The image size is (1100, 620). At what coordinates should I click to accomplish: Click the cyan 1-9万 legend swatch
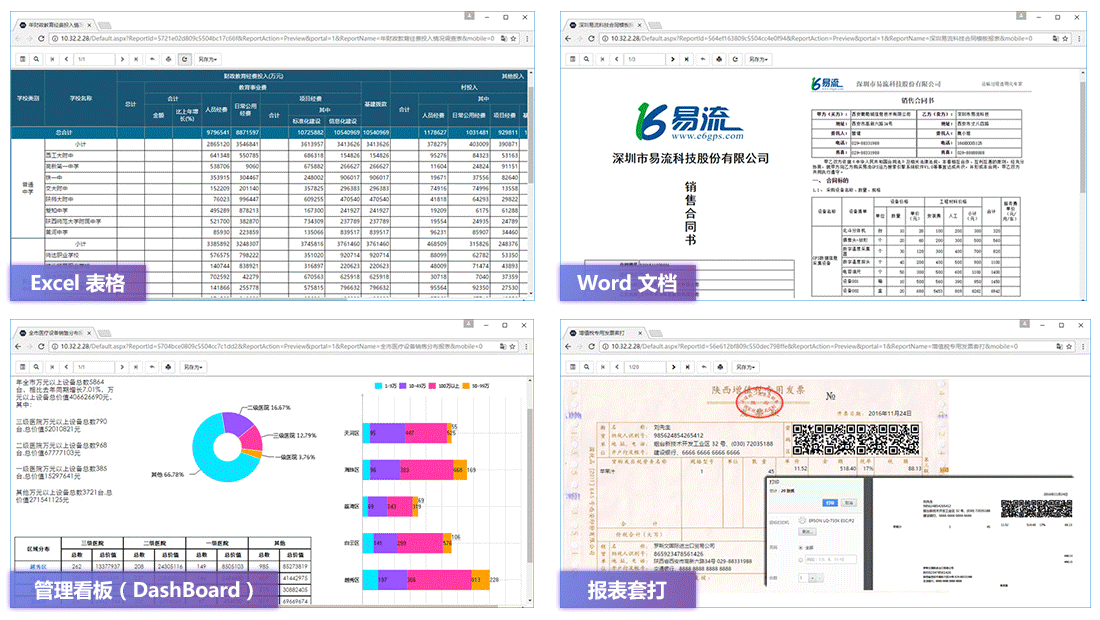coord(378,386)
